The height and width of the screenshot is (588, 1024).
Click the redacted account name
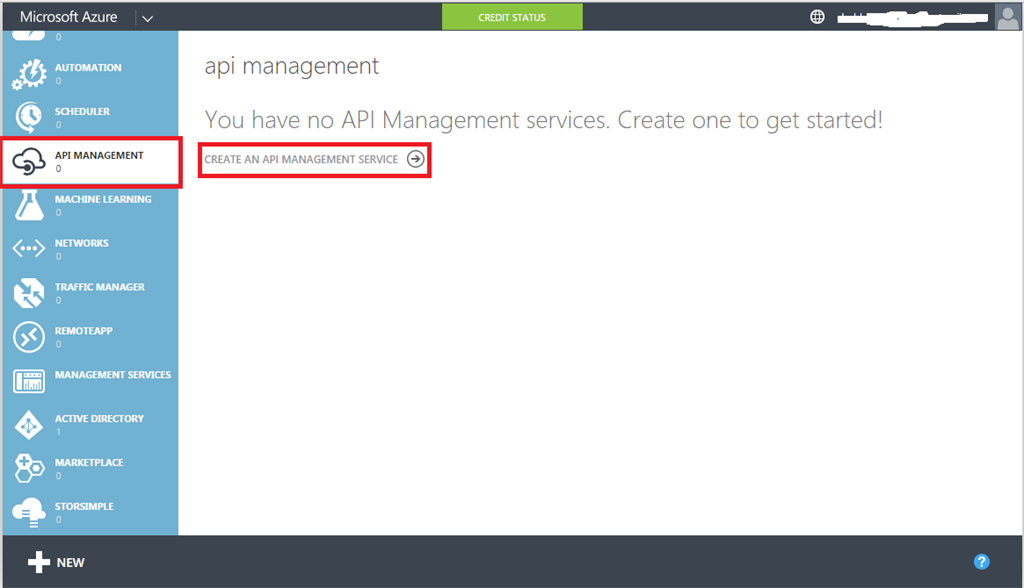(912, 18)
